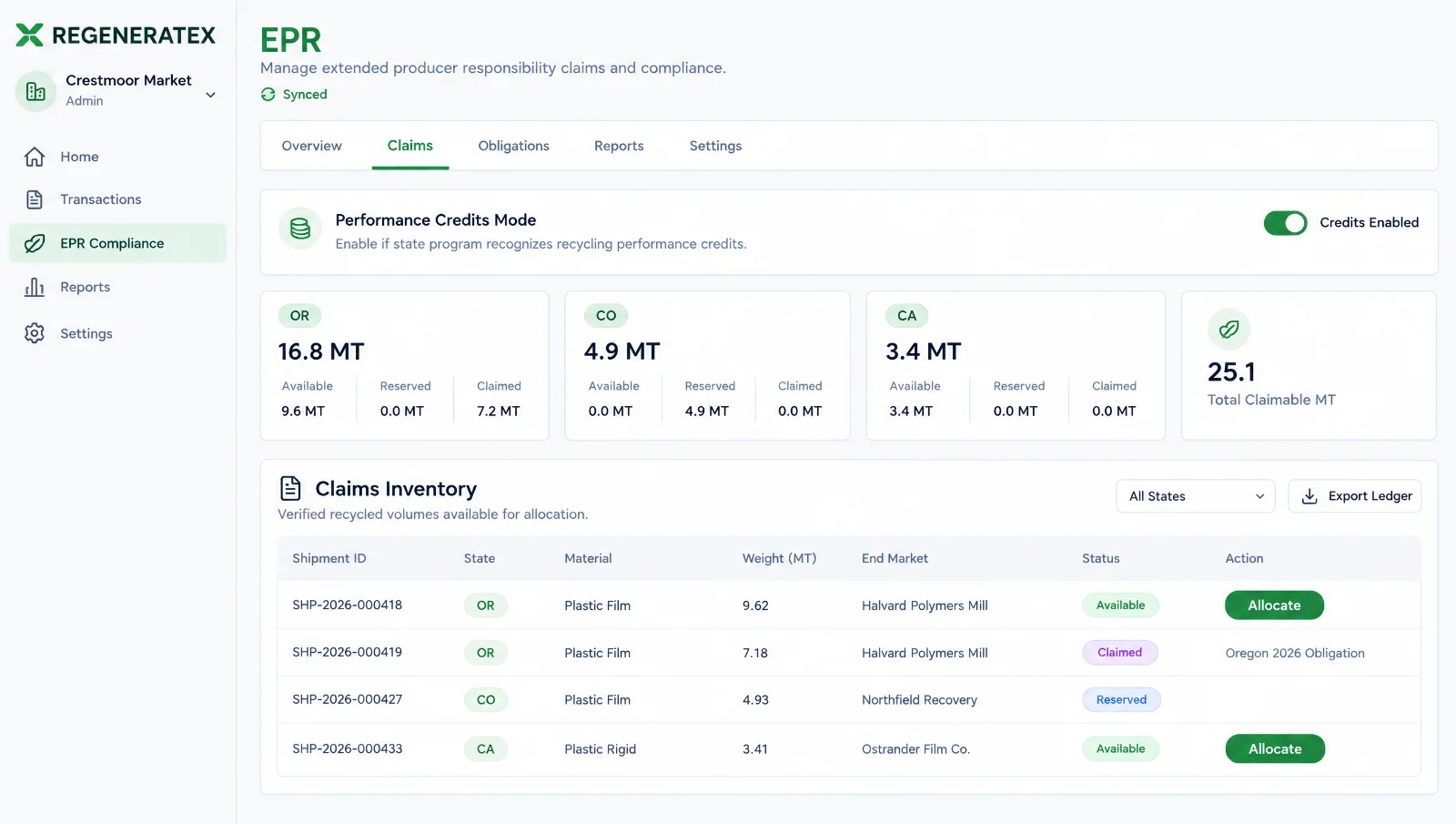Expand the Crestmoor Market account chevron
The height and width of the screenshot is (824, 1456).
coord(211,95)
